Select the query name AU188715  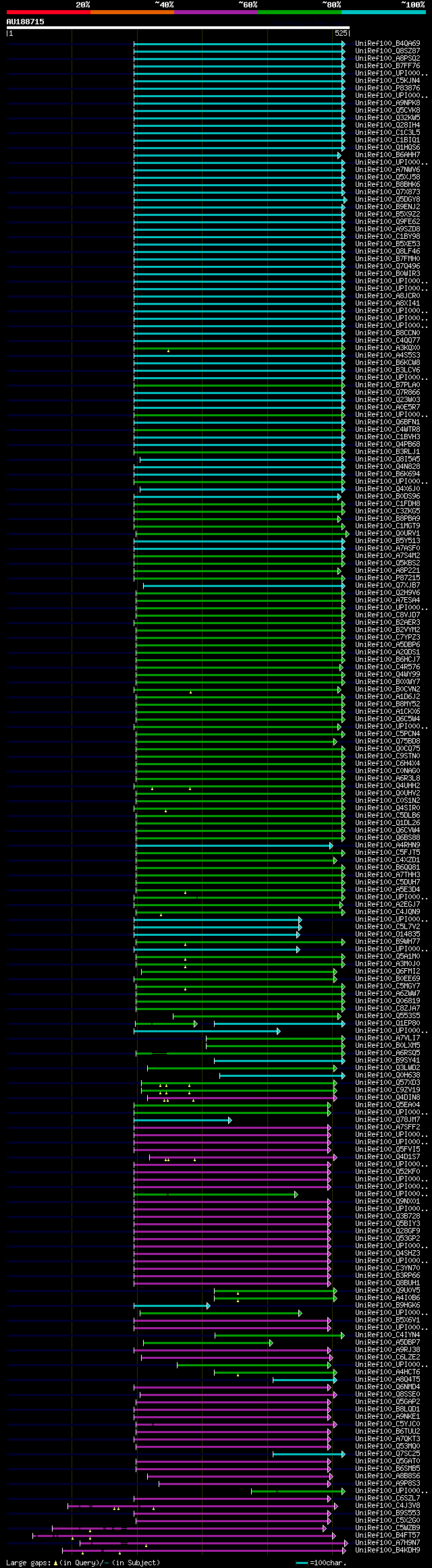[x=26, y=22]
